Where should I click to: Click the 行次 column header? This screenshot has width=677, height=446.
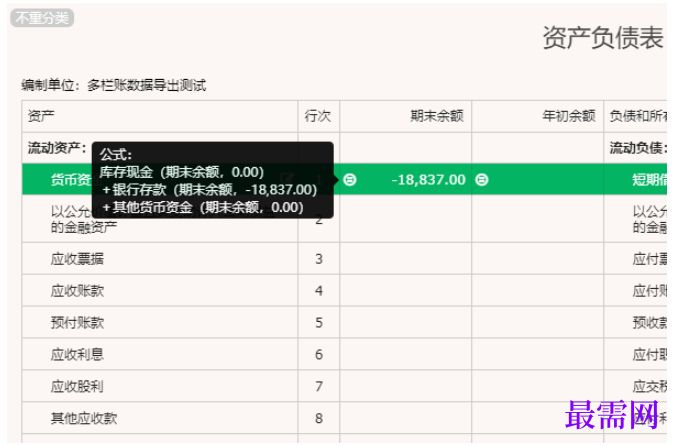(318, 116)
